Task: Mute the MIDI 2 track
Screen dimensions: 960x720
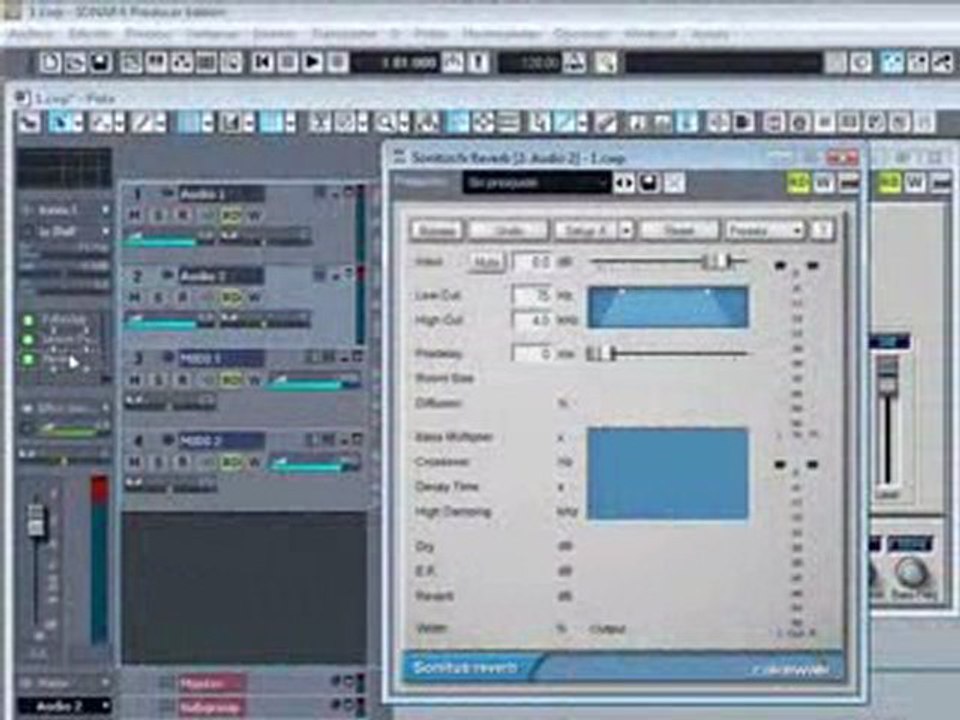Action: (x=135, y=462)
